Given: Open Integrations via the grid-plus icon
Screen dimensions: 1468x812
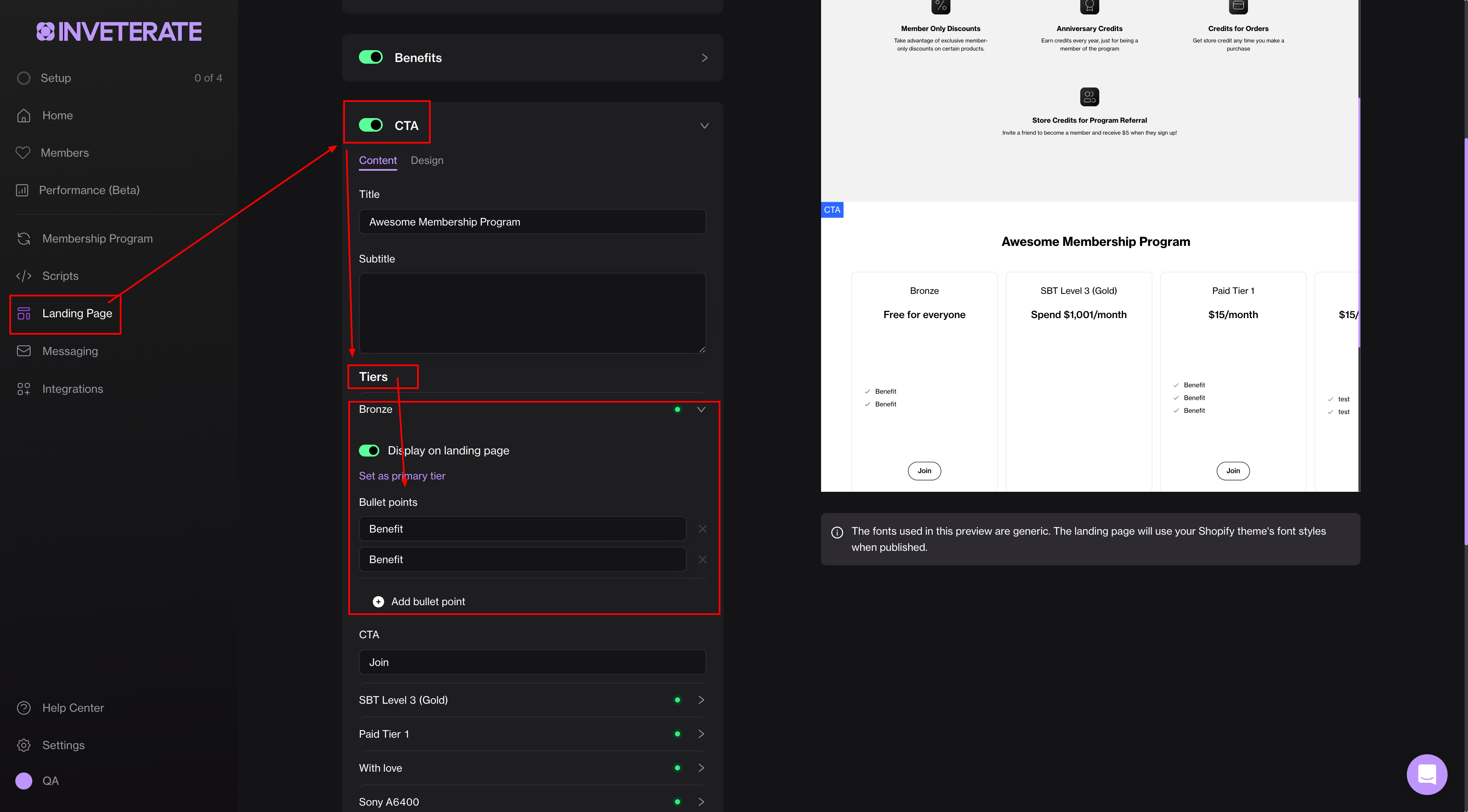Looking at the screenshot, I should coord(23,389).
